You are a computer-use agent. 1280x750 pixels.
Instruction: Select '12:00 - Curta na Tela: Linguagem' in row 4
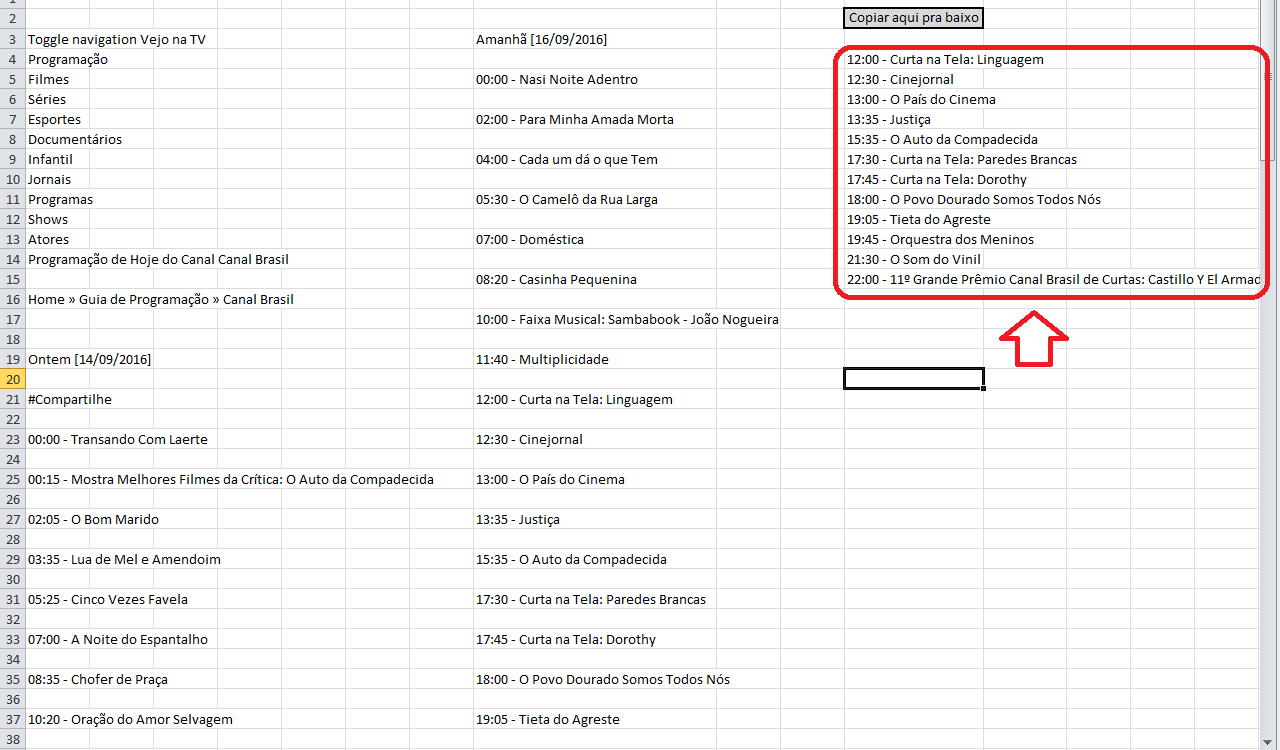(945, 59)
